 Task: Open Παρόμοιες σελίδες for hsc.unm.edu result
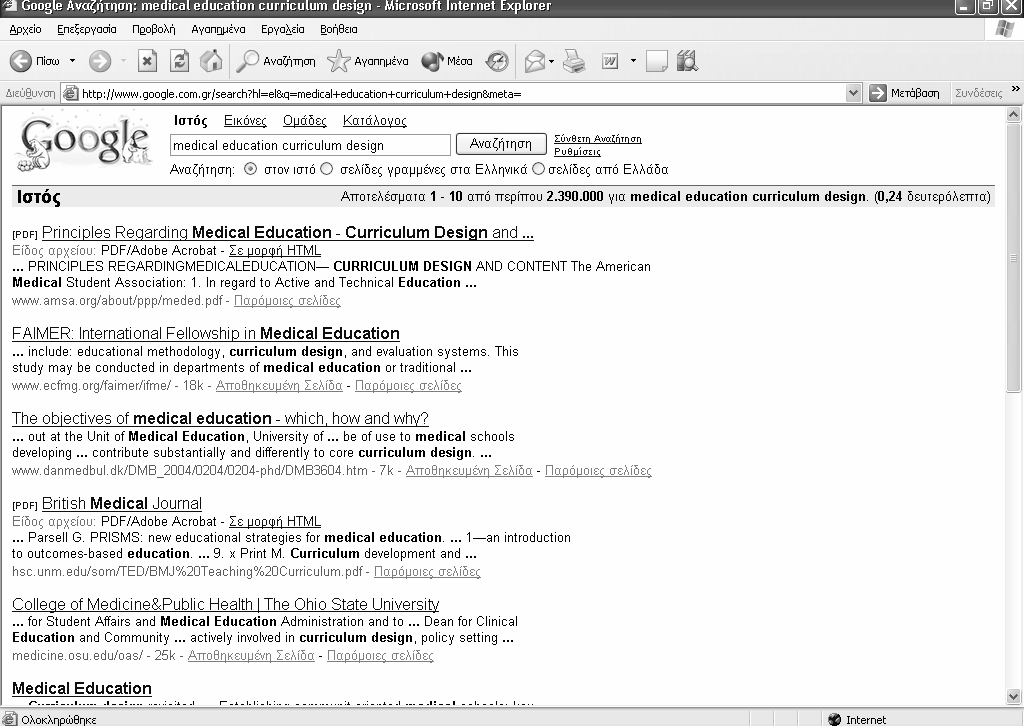click(427, 572)
